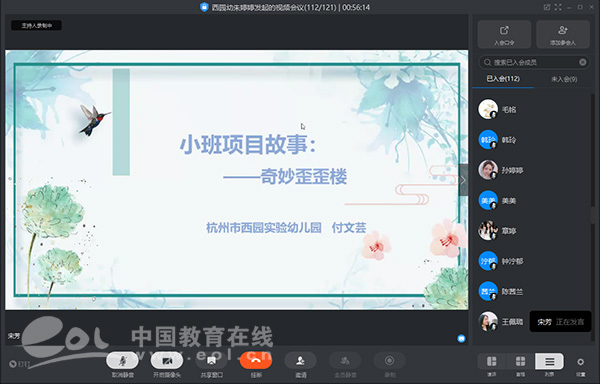Image resolution: width=600 pixels, height=384 pixels.
Task: Open the 共享窗口 share window button
Action: [211, 360]
